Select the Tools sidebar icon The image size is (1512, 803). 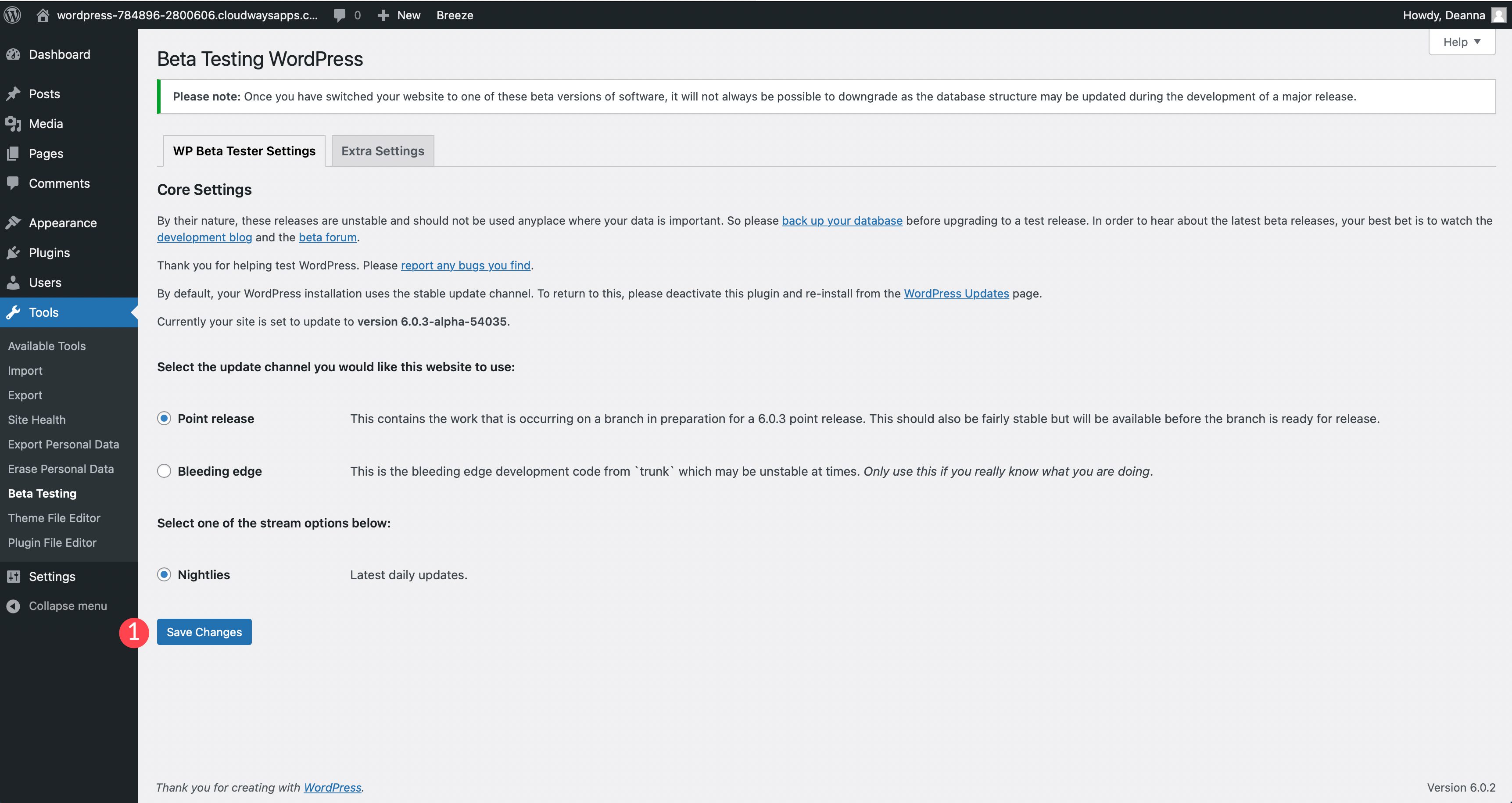tap(15, 312)
